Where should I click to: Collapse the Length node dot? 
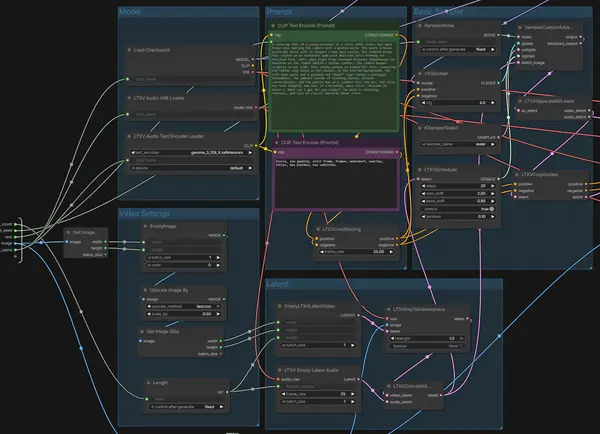pyautogui.click(x=148, y=383)
